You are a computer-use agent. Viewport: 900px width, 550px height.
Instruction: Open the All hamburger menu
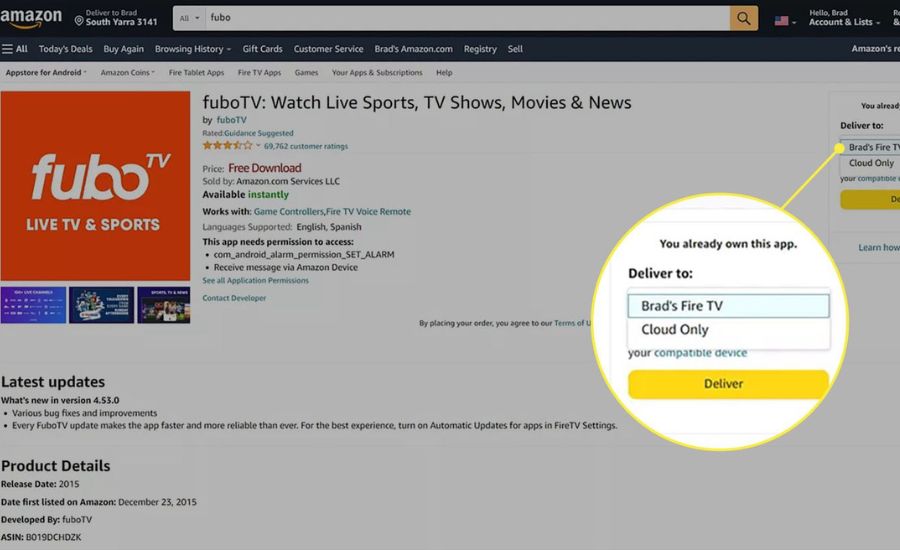click(x=14, y=49)
